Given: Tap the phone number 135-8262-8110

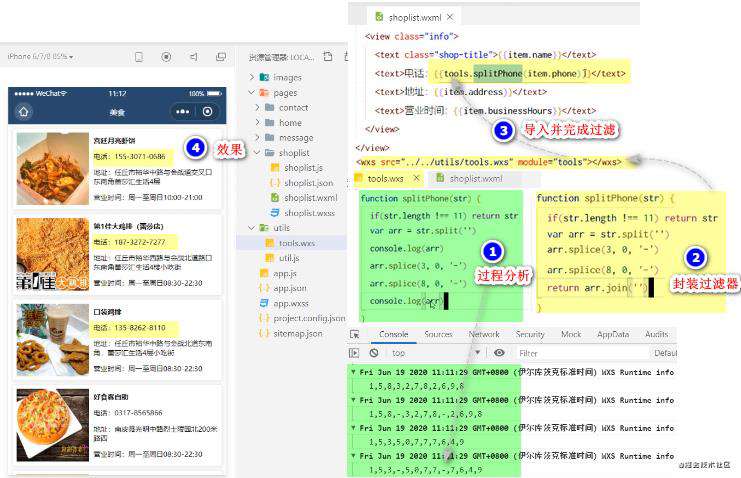Looking at the screenshot, I should click(x=140, y=328).
